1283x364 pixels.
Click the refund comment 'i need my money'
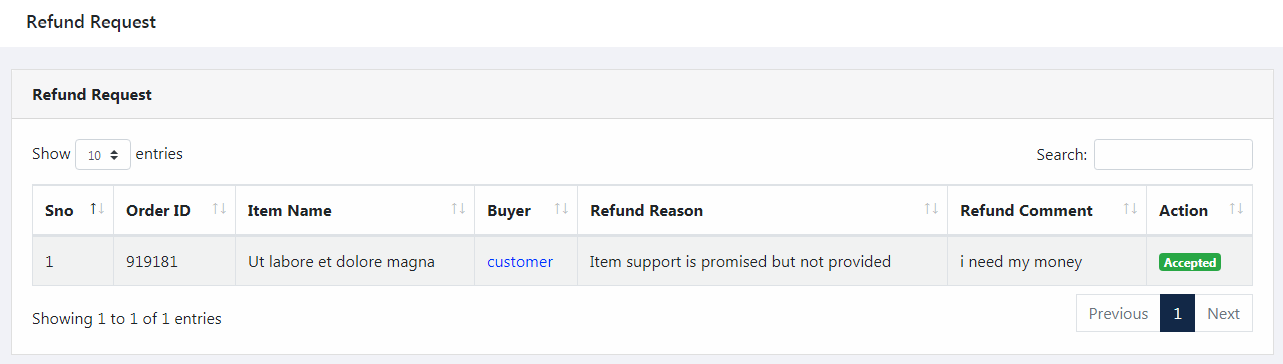pyautogui.click(x=1021, y=262)
